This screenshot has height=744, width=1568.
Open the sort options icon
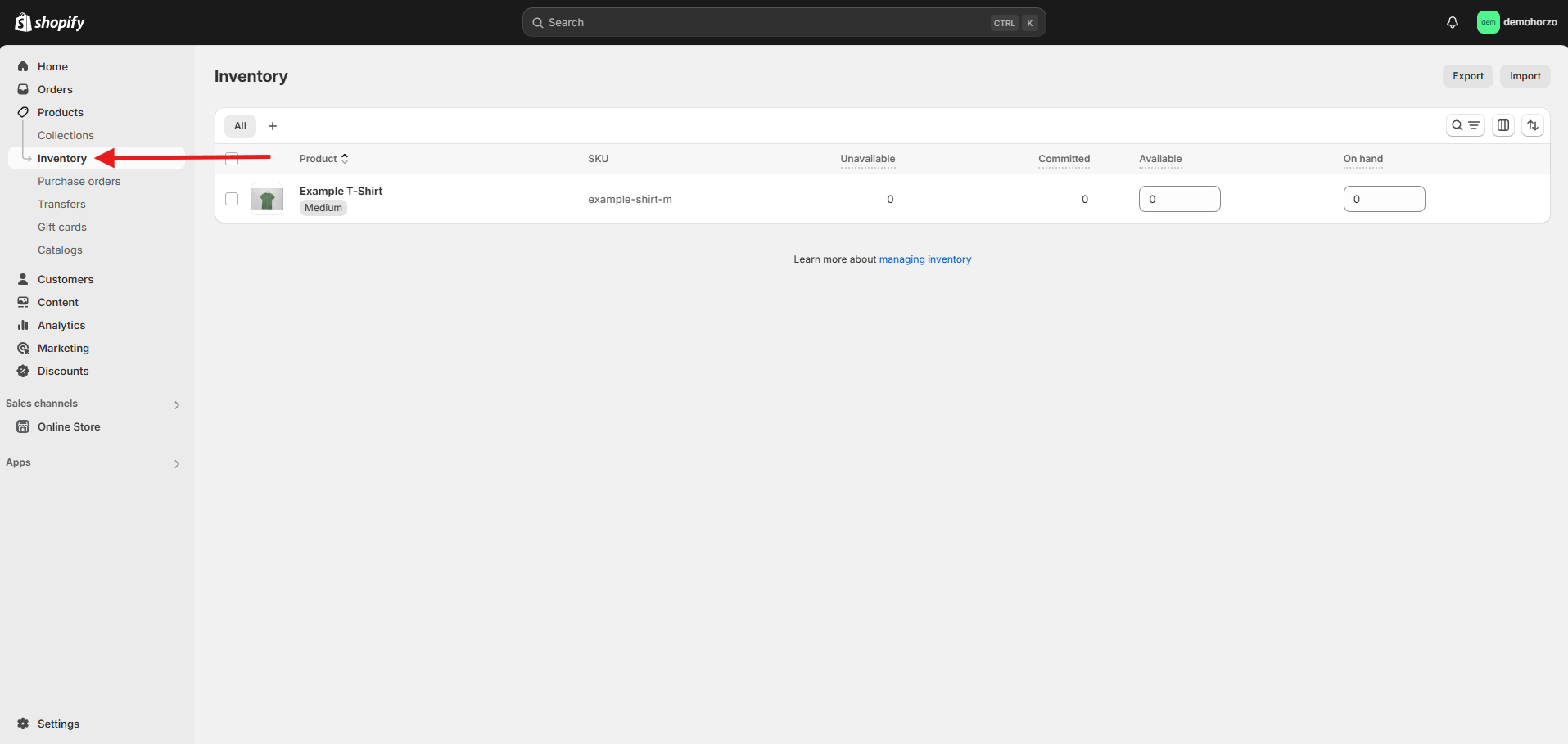pos(1533,125)
